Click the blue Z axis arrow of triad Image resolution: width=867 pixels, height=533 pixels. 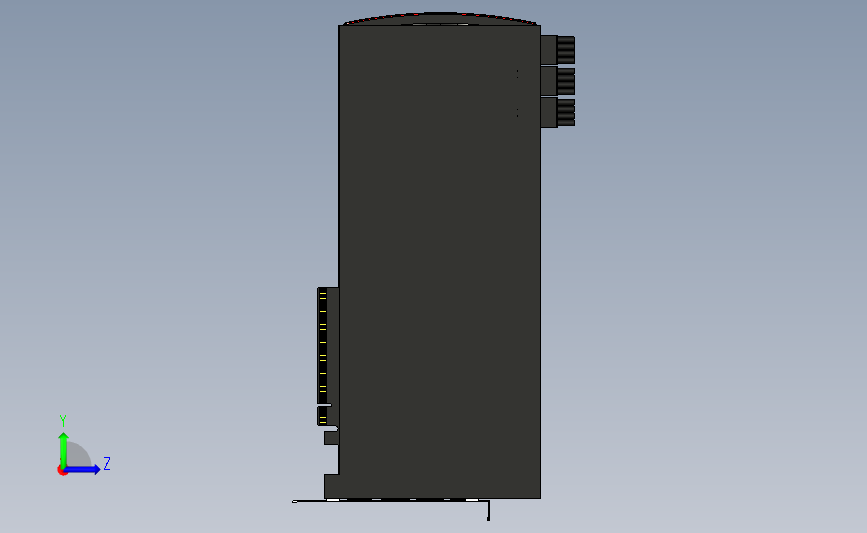coord(83,470)
